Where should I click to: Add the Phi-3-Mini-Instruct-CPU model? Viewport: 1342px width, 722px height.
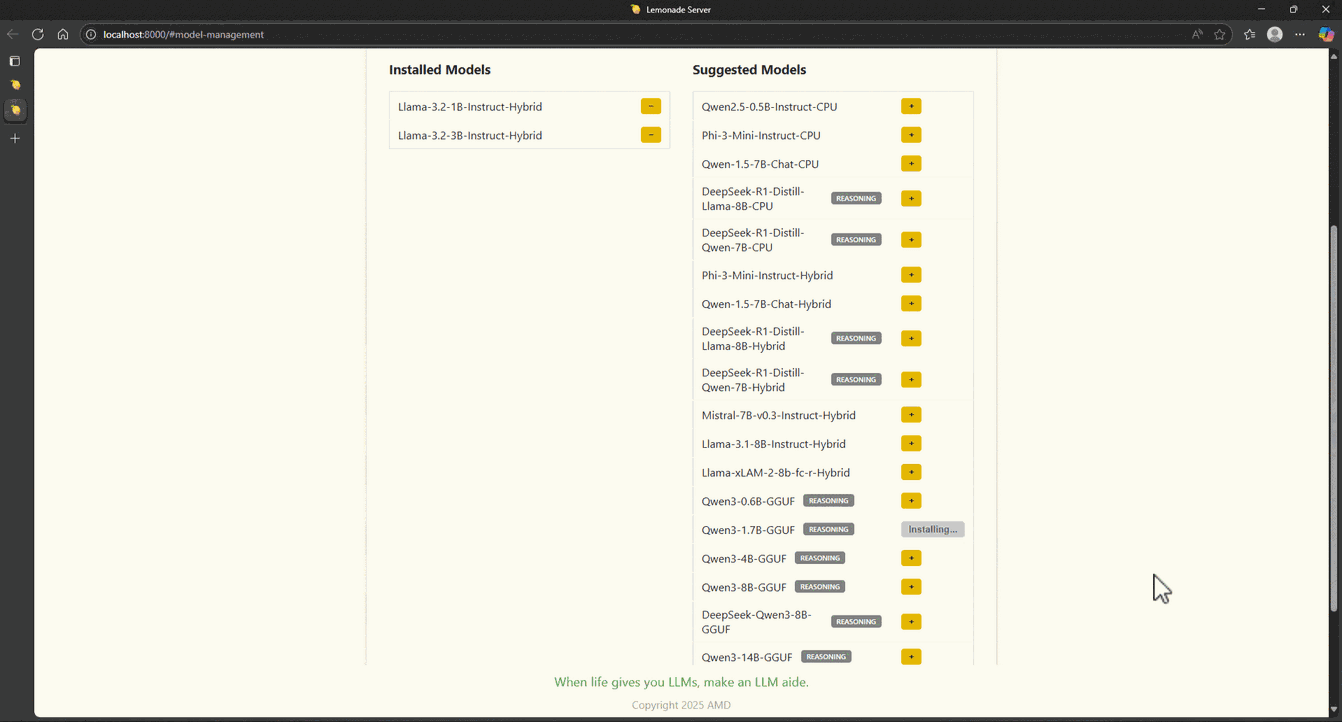tap(910, 135)
